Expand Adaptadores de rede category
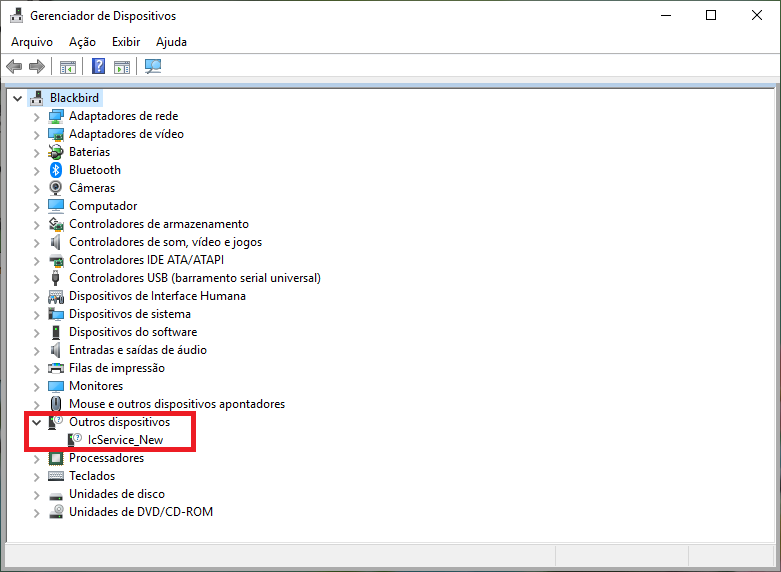781x572 pixels. (x=36, y=117)
